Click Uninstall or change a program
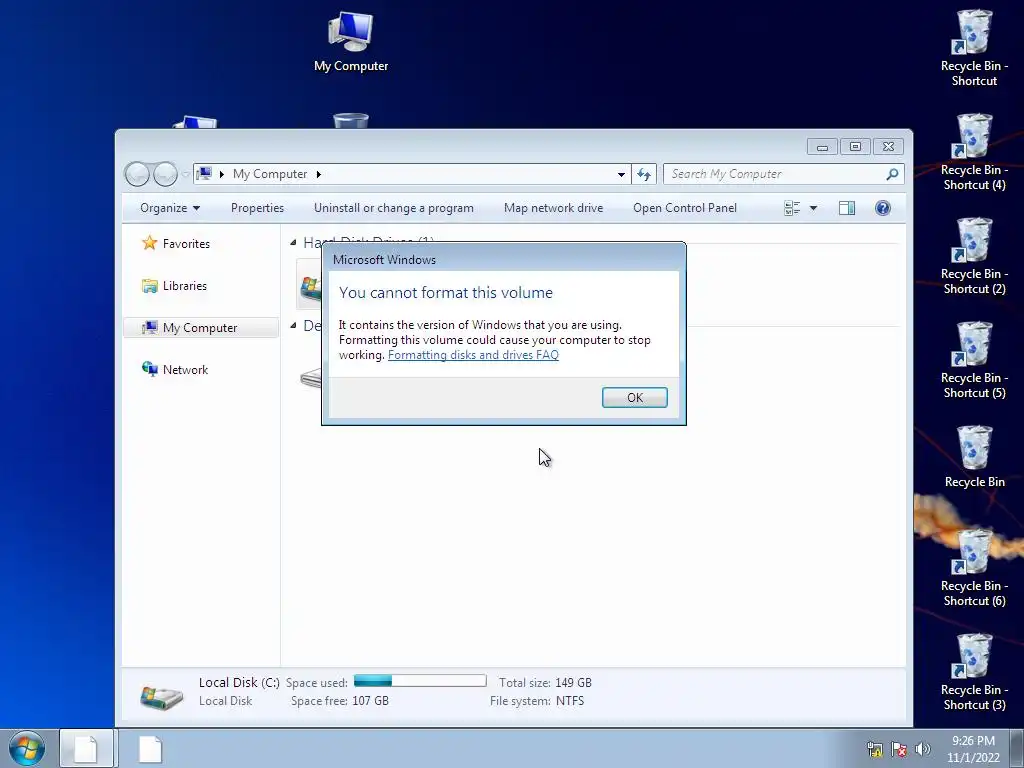Image resolution: width=1024 pixels, height=768 pixels. coord(394,208)
